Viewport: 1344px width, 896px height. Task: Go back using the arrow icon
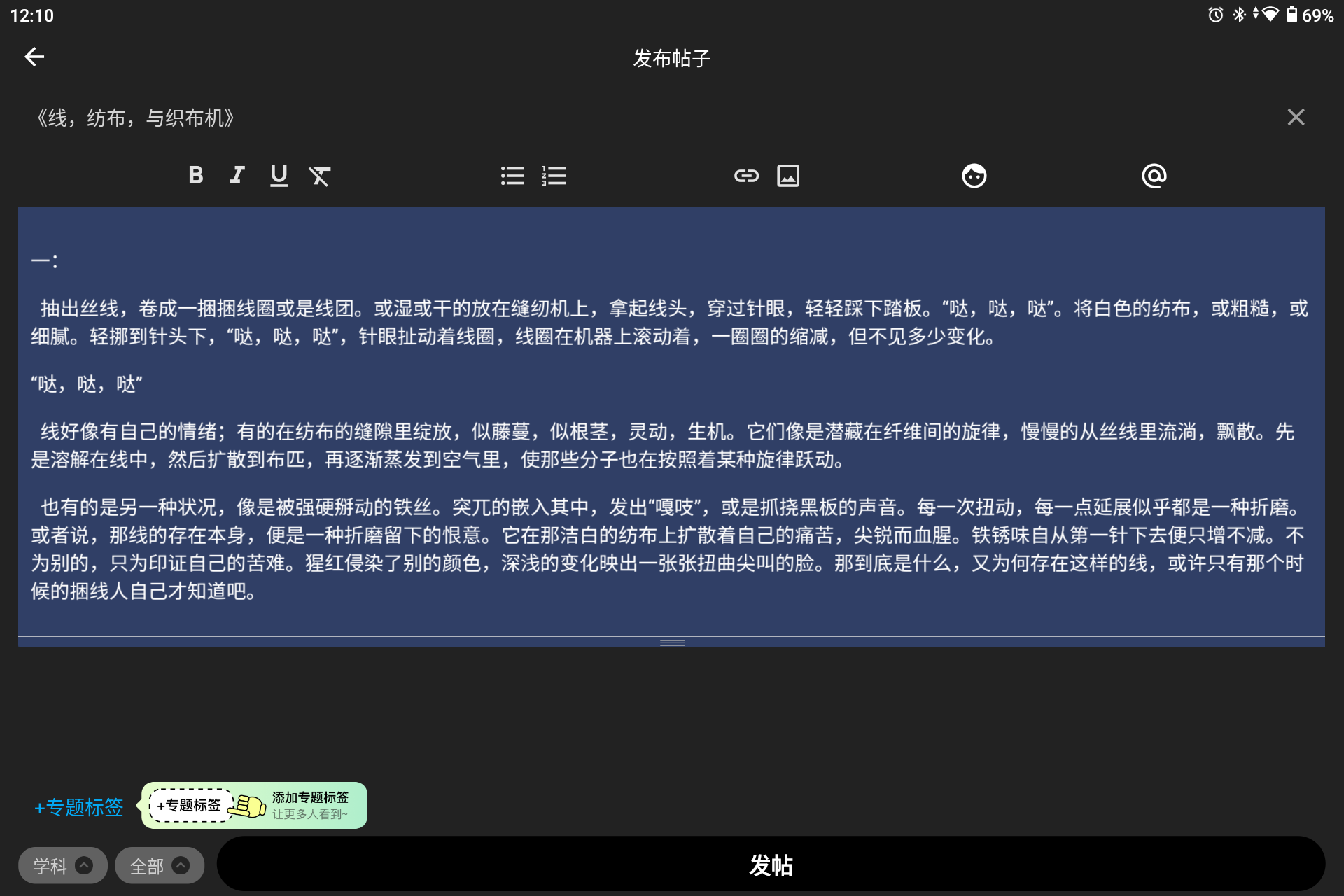point(34,57)
